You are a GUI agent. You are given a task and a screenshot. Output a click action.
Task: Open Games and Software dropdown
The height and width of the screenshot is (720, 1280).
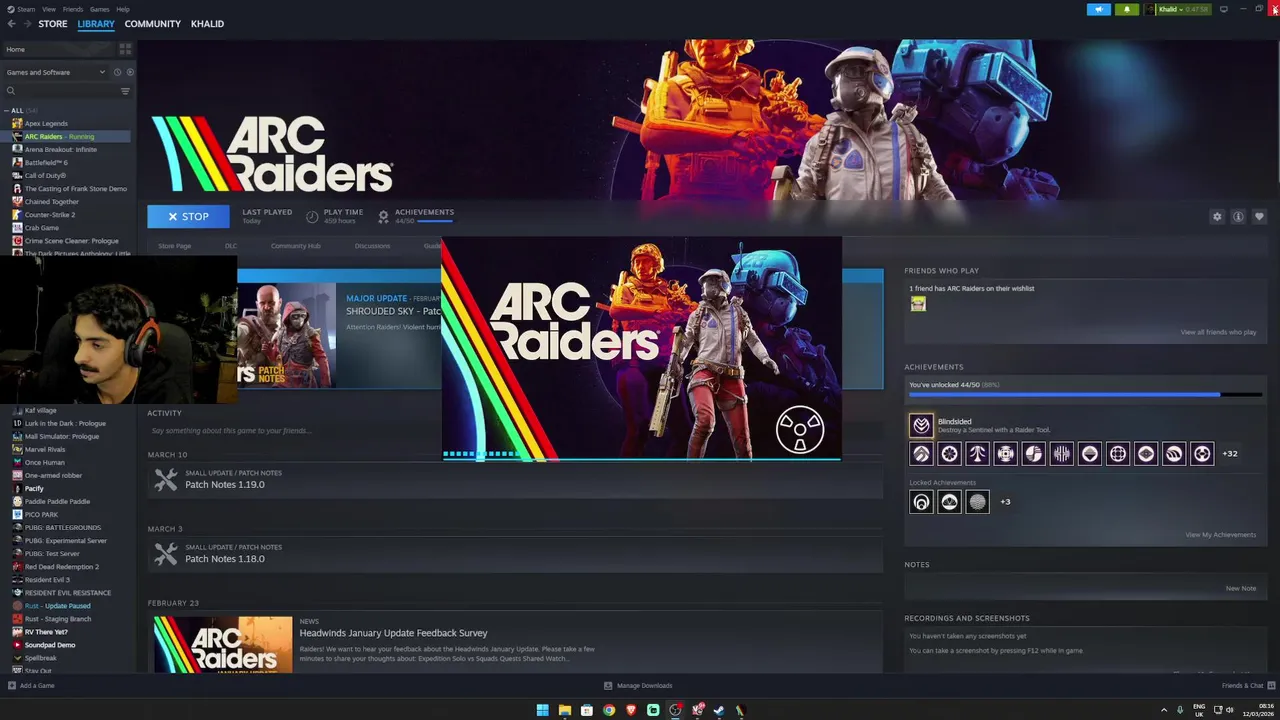(x=55, y=72)
